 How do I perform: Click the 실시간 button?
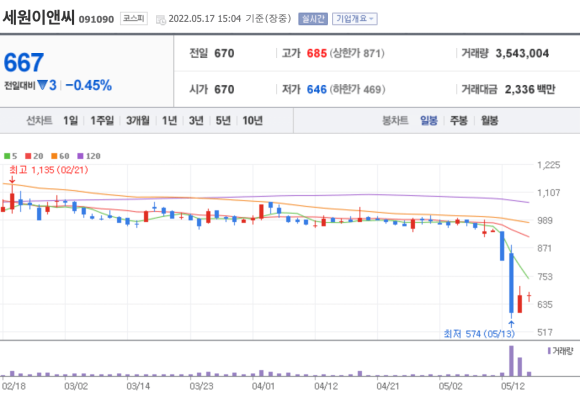(x=313, y=18)
